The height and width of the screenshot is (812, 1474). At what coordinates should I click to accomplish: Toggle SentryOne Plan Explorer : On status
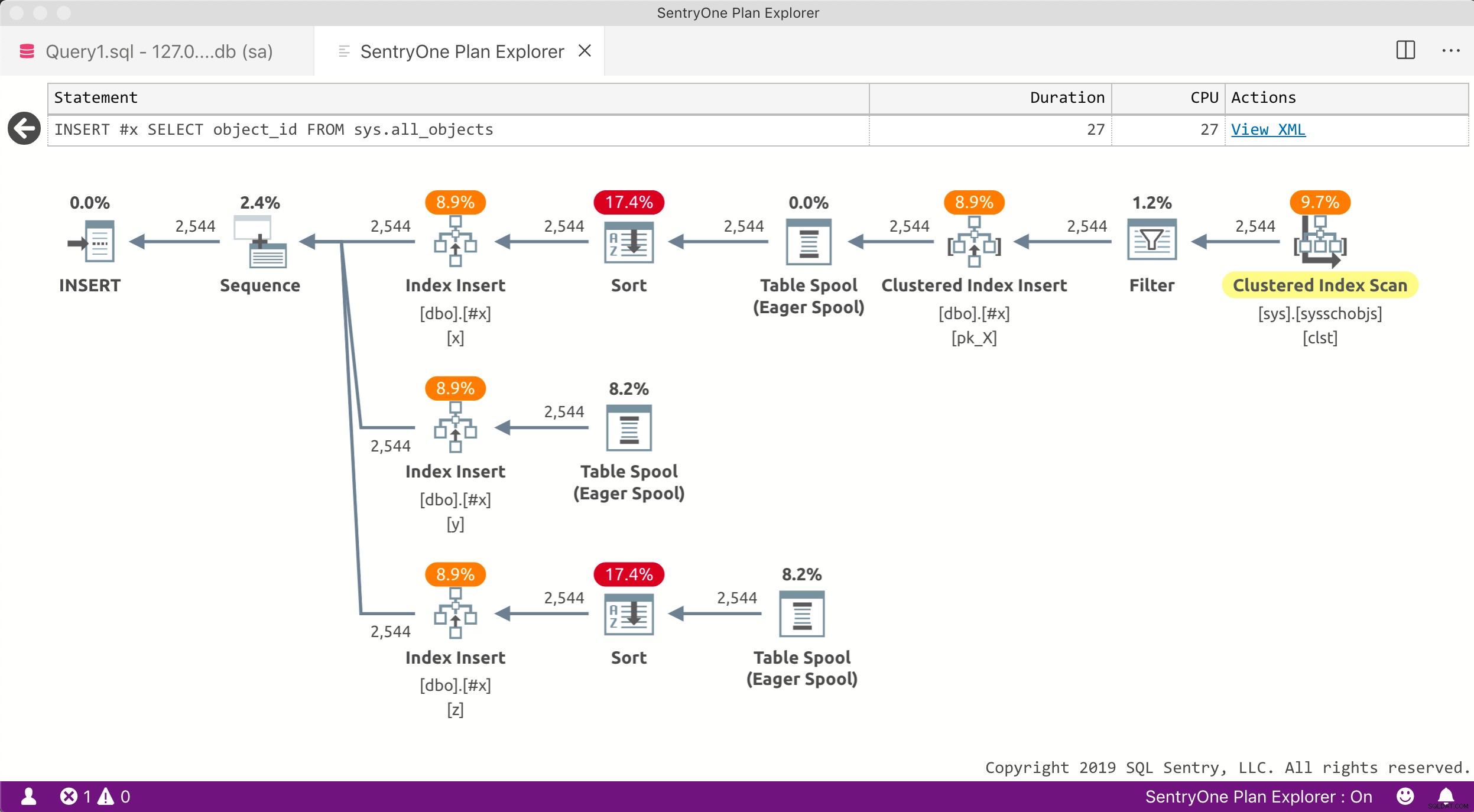pyautogui.click(x=1258, y=796)
